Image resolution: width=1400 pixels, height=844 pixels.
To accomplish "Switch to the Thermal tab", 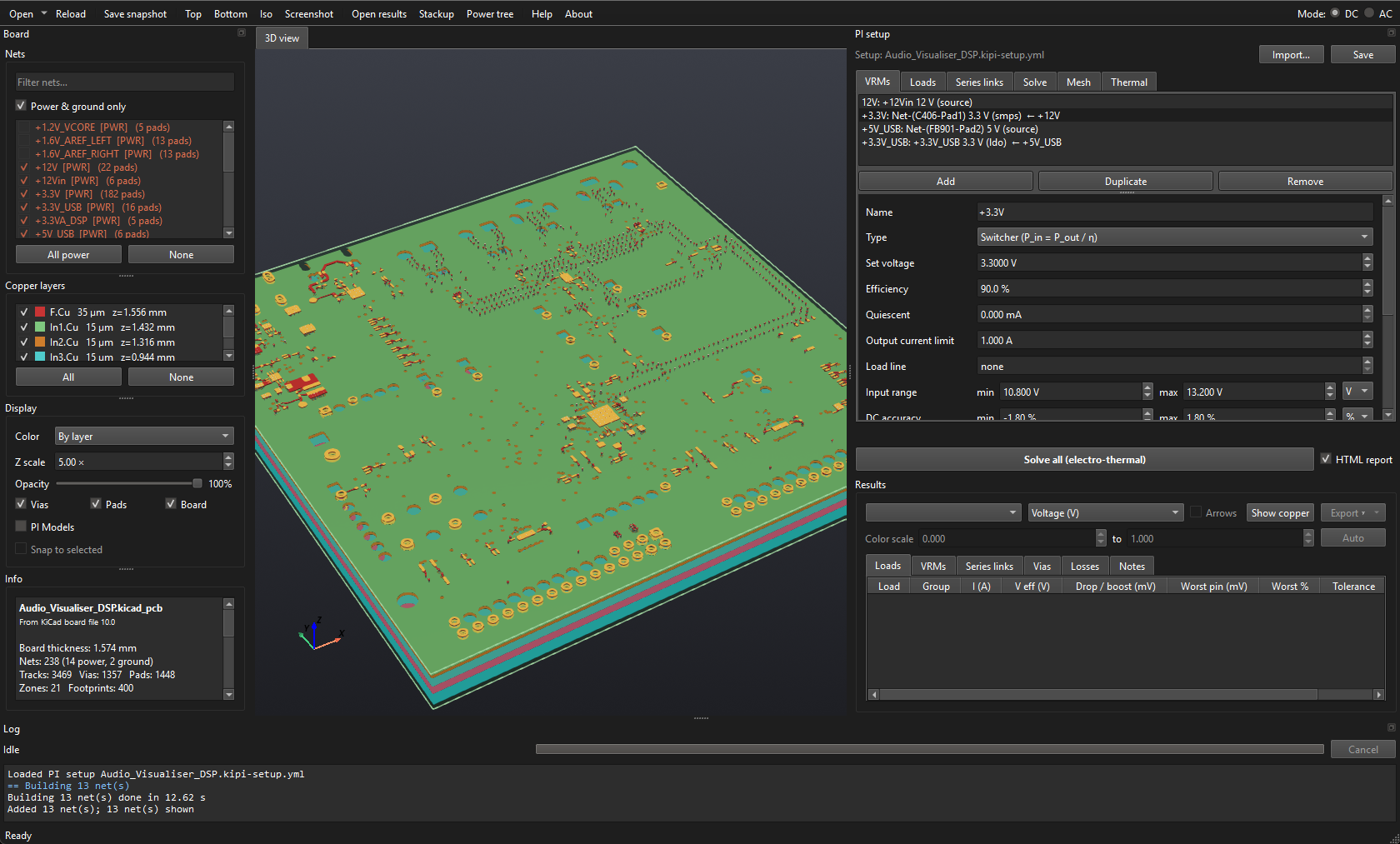I will tap(1128, 82).
